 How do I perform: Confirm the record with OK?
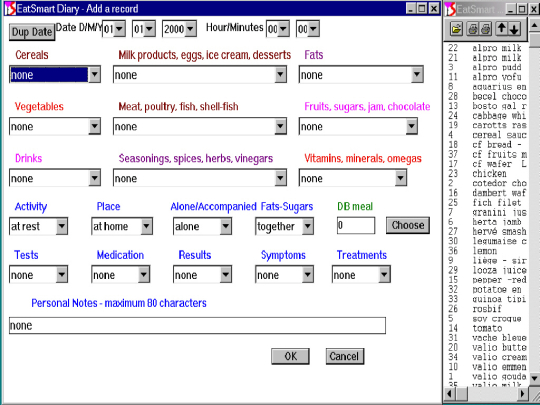coord(290,356)
